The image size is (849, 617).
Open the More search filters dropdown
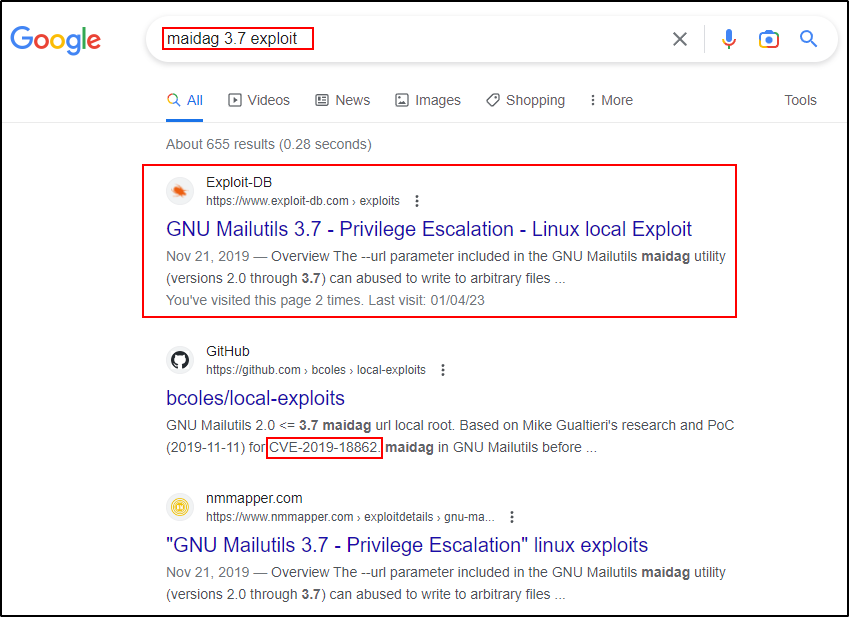click(610, 100)
